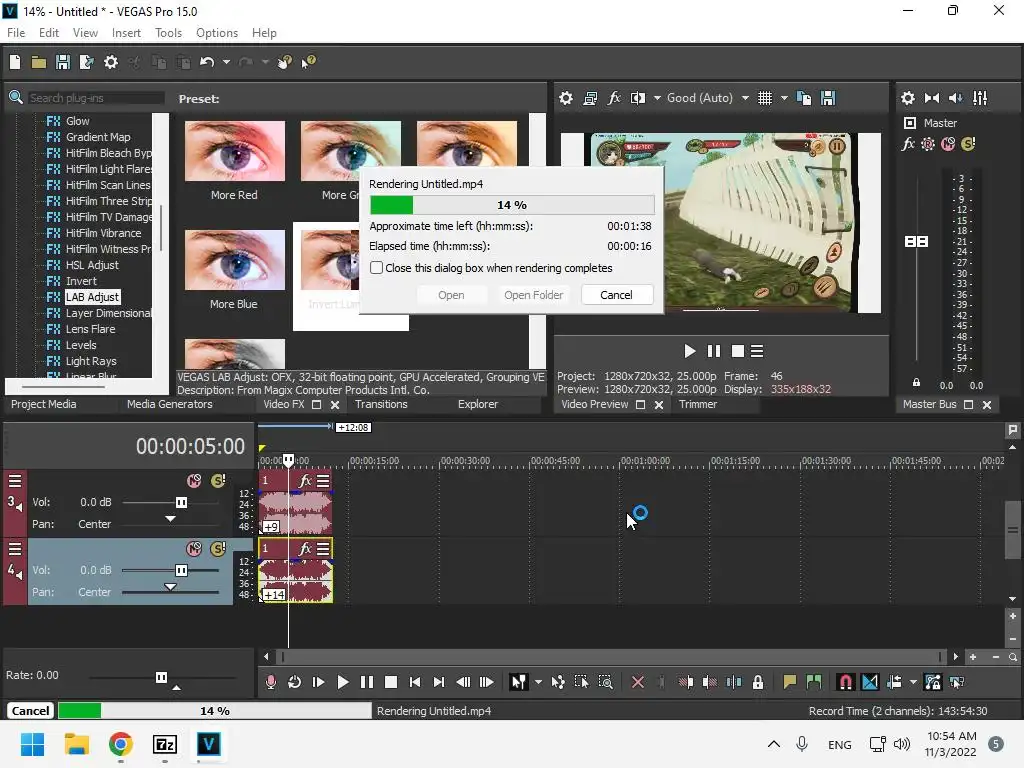Save snapshot to file icon
1024x768 pixels.
point(828,98)
